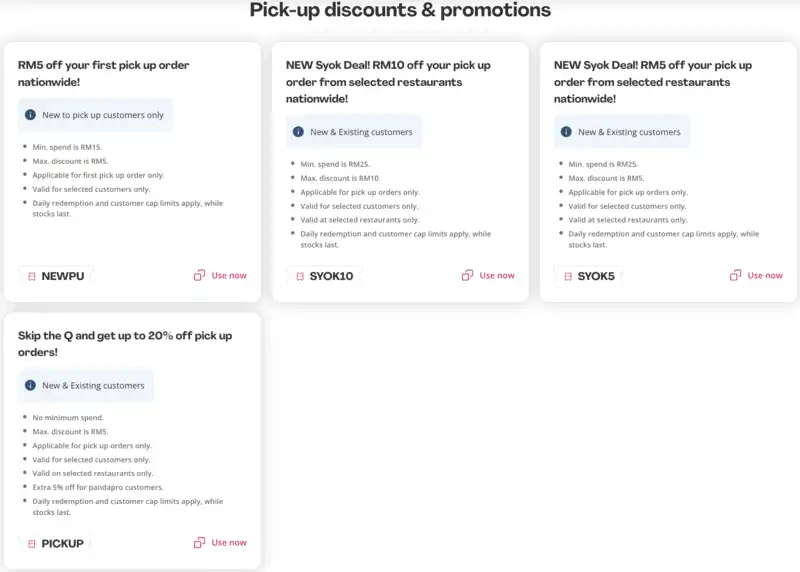Click the copy icon for SYOK5 promo
The height and width of the screenshot is (572, 800).
click(x=735, y=276)
